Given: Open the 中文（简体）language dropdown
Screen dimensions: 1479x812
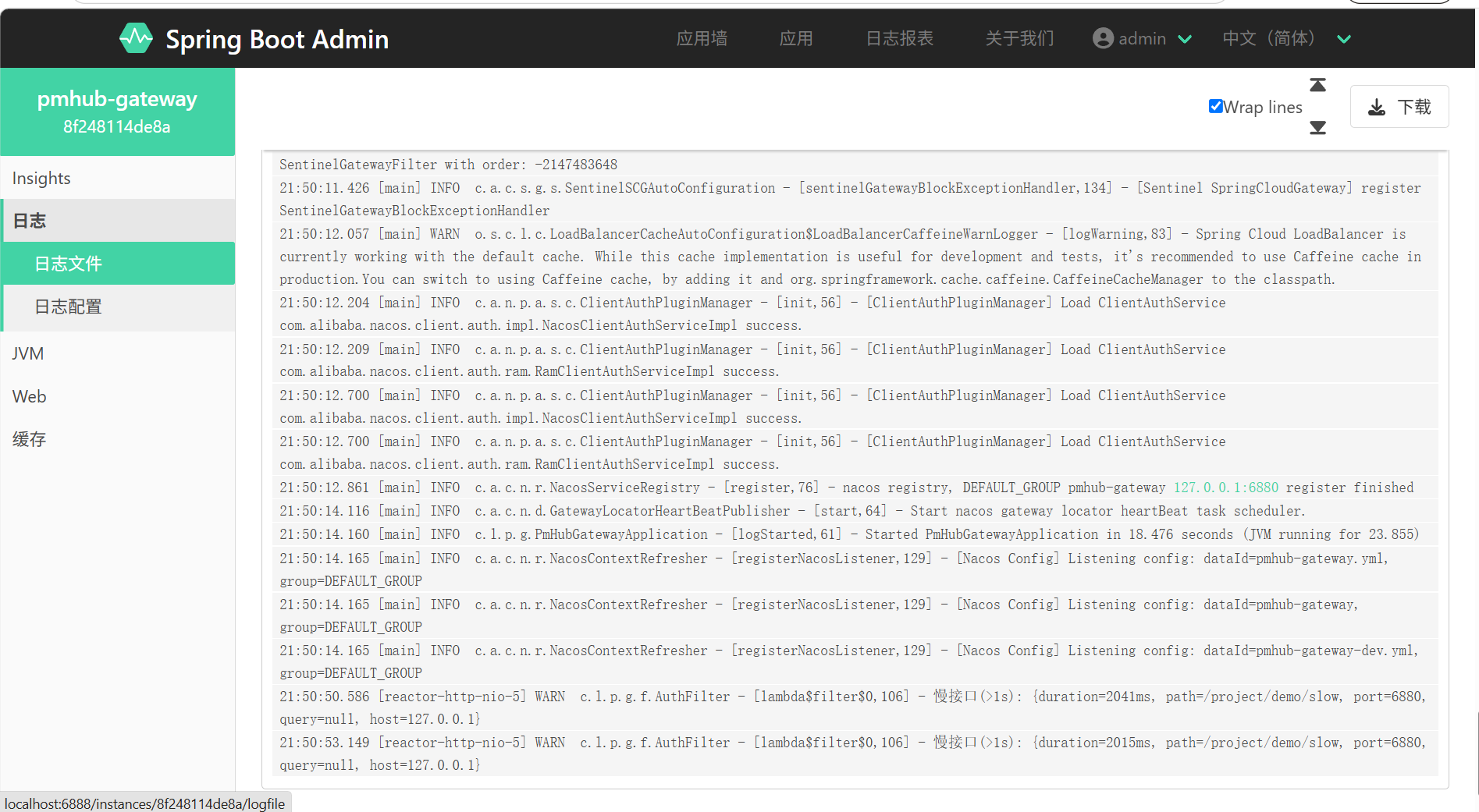Looking at the screenshot, I should point(1286,38).
